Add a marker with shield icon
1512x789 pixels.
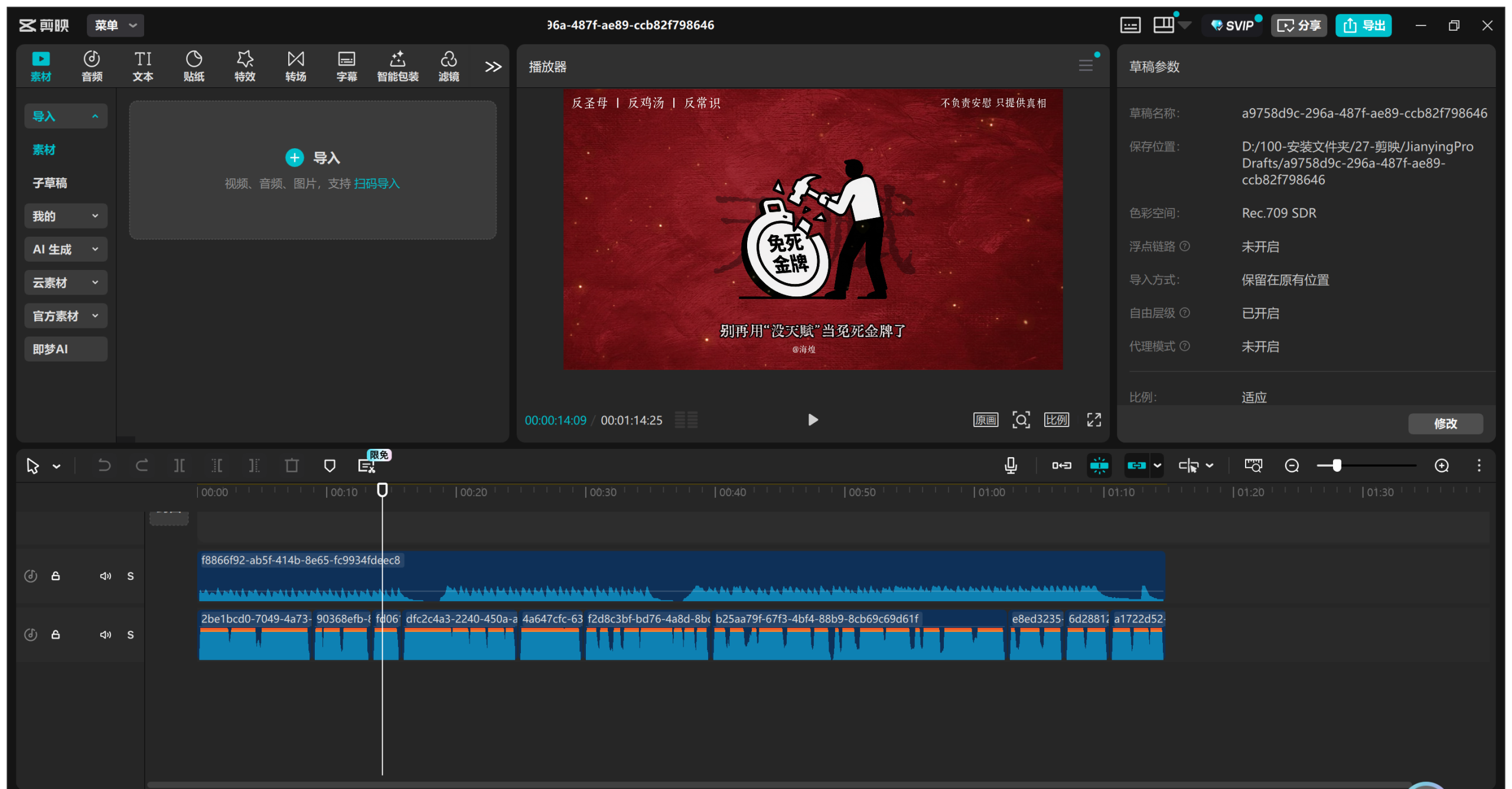coord(330,465)
